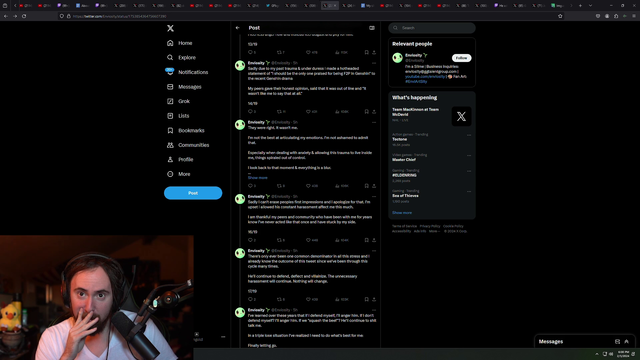640x360 pixels.
Task: Reply to the 'They were right' tweet
Action: (252, 186)
